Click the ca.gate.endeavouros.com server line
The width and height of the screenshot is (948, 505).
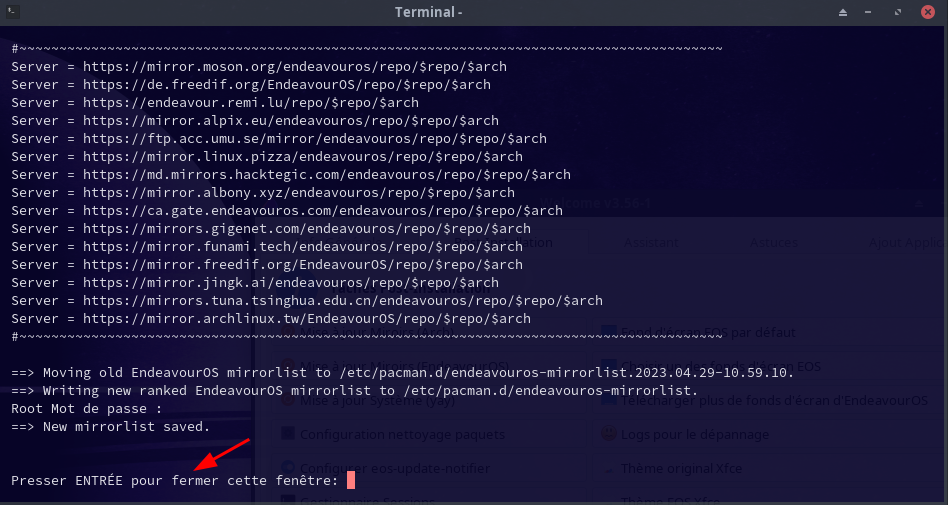pyautogui.click(x=287, y=211)
